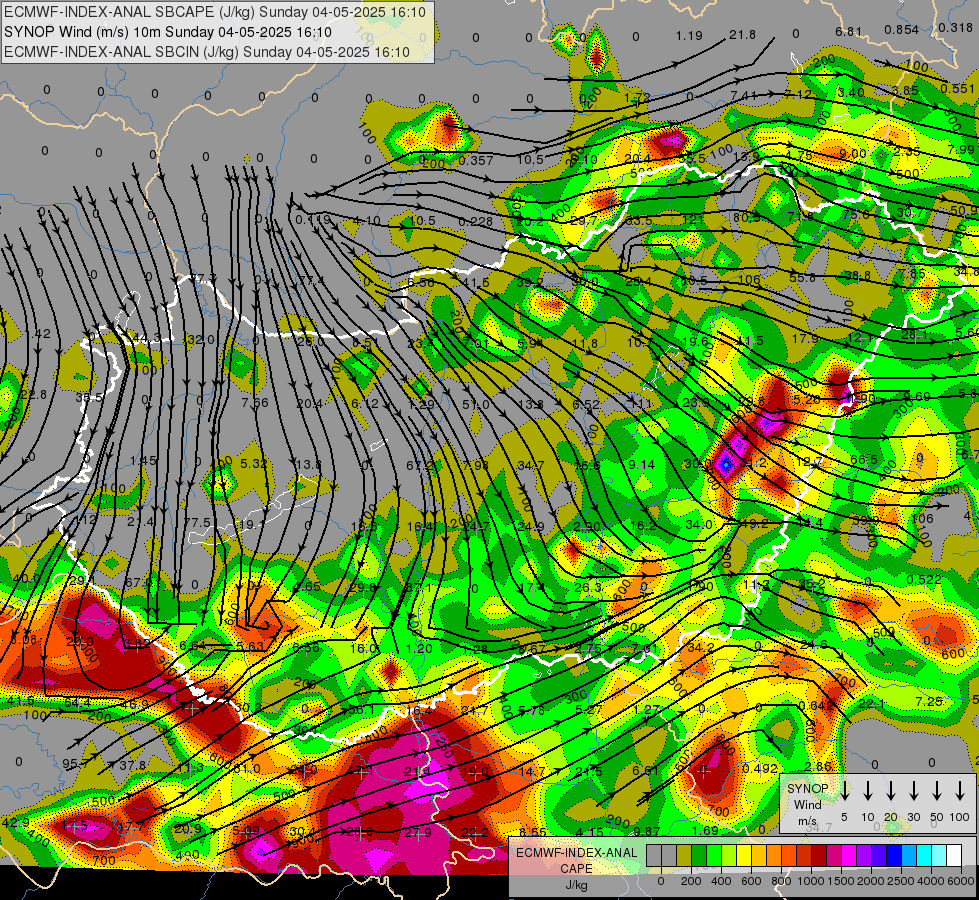Click the map value '7.41'
The width and height of the screenshot is (979, 900).
tap(743, 96)
